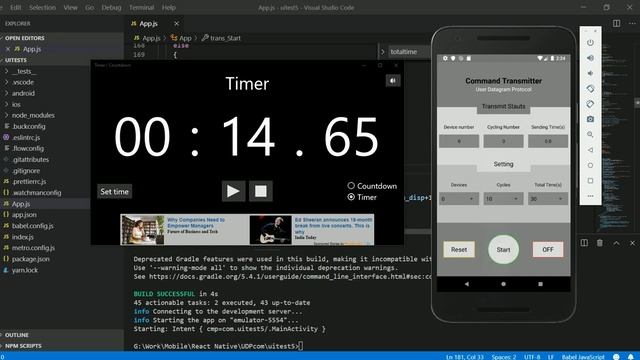This screenshot has width=640, height=360.
Task: Click Babel JavaScript language mode in status bar
Action: coord(582,357)
